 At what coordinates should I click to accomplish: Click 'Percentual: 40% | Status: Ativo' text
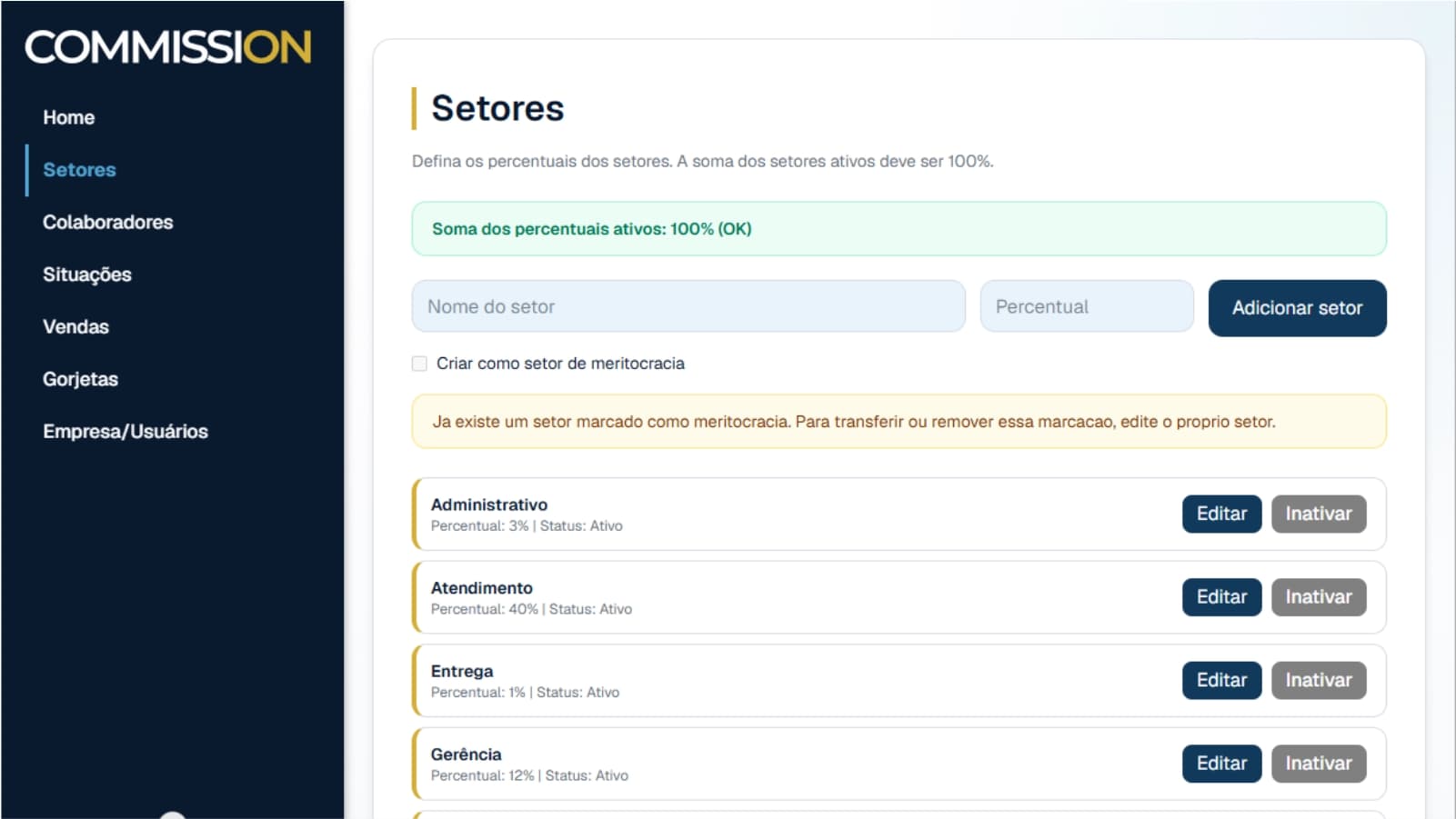click(531, 609)
